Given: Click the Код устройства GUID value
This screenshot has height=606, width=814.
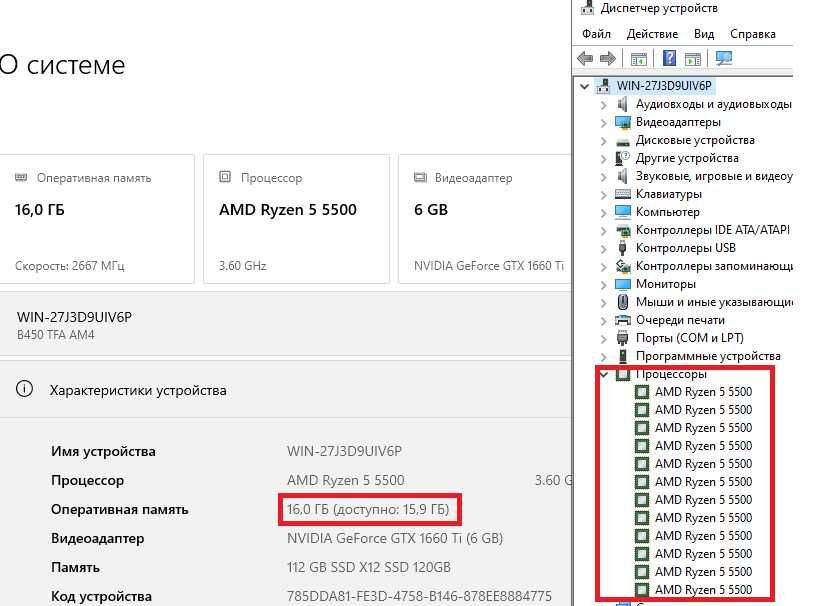Looking at the screenshot, I should click(x=419, y=596).
